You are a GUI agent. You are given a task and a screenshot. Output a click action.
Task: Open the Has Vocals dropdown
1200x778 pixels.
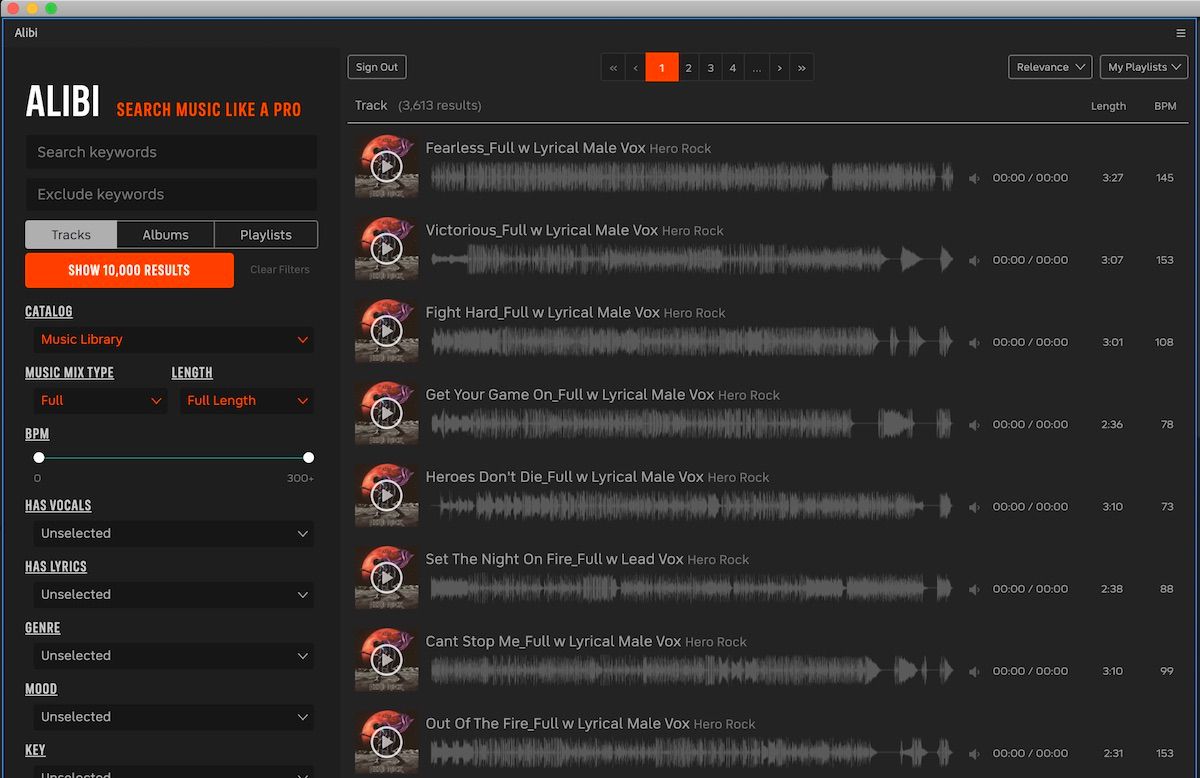click(172, 533)
